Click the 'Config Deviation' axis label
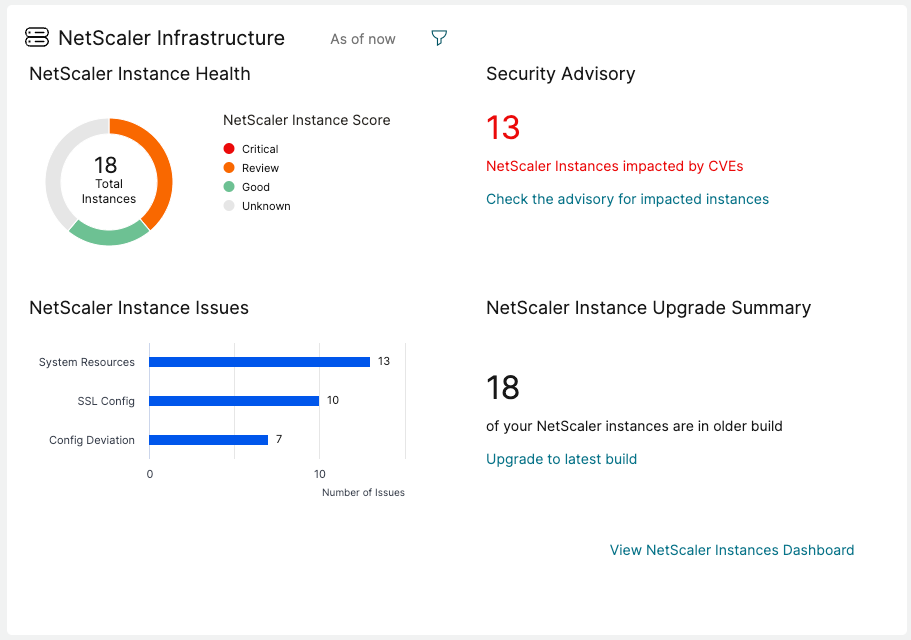 (92, 440)
